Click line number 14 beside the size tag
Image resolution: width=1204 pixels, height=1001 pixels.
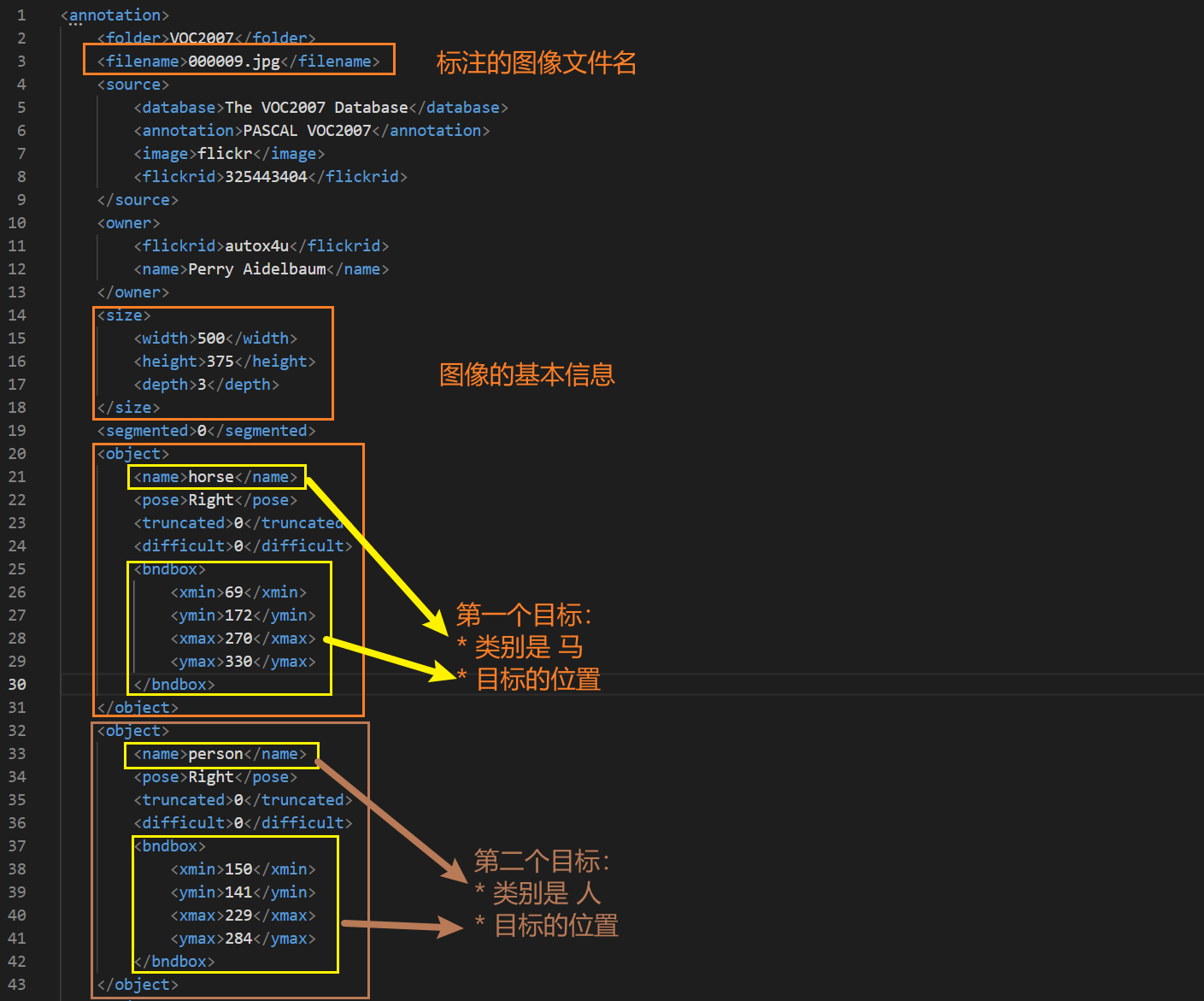pos(17,315)
